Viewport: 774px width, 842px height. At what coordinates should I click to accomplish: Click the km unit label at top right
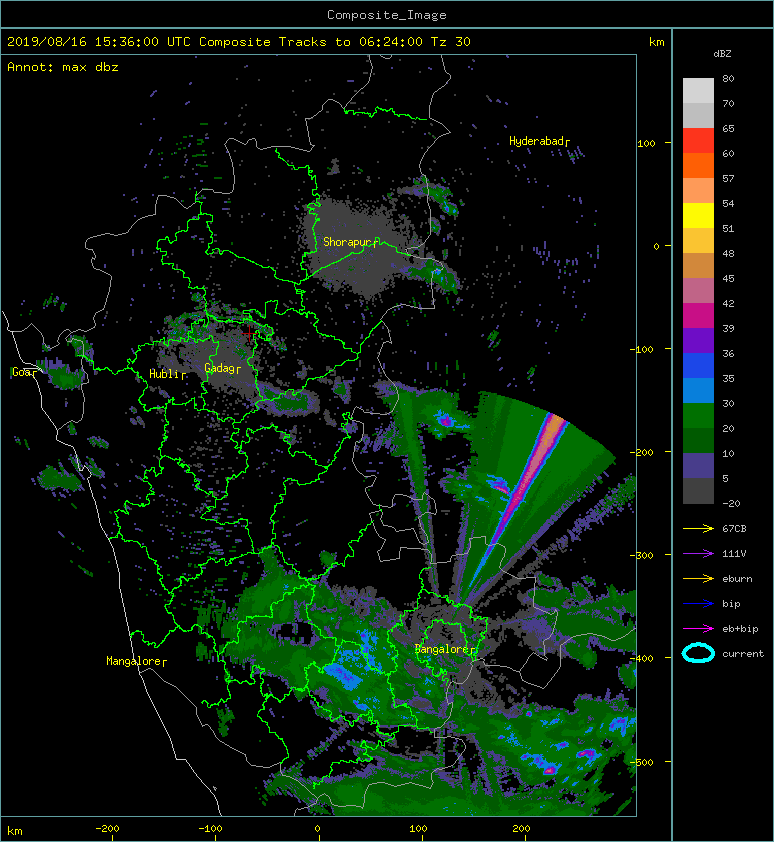click(x=656, y=42)
